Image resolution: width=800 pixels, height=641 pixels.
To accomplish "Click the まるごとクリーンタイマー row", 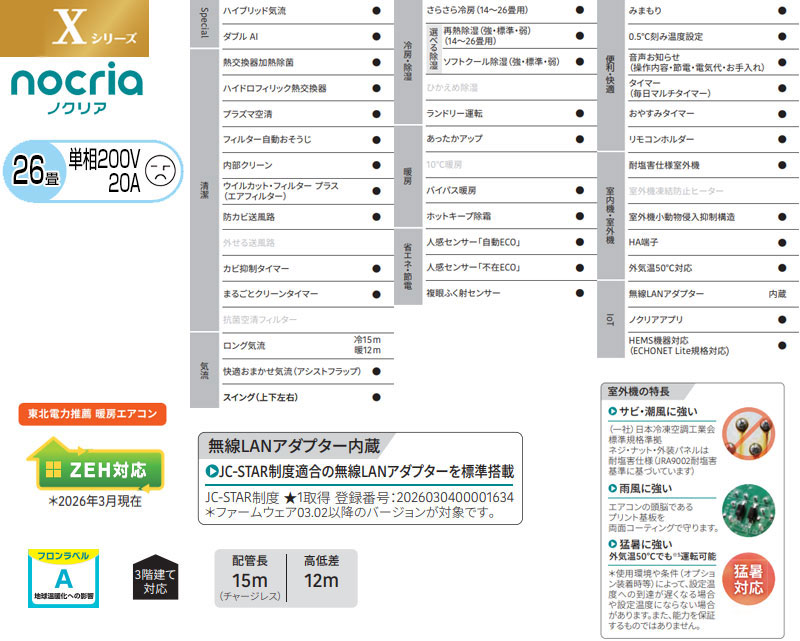I will point(308,294).
